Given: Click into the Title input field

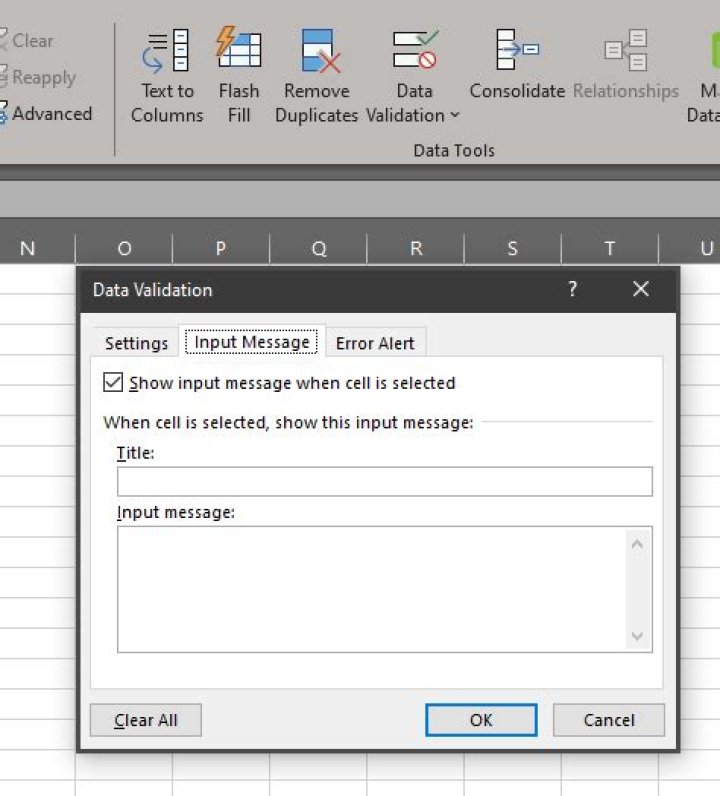Looking at the screenshot, I should point(385,481).
